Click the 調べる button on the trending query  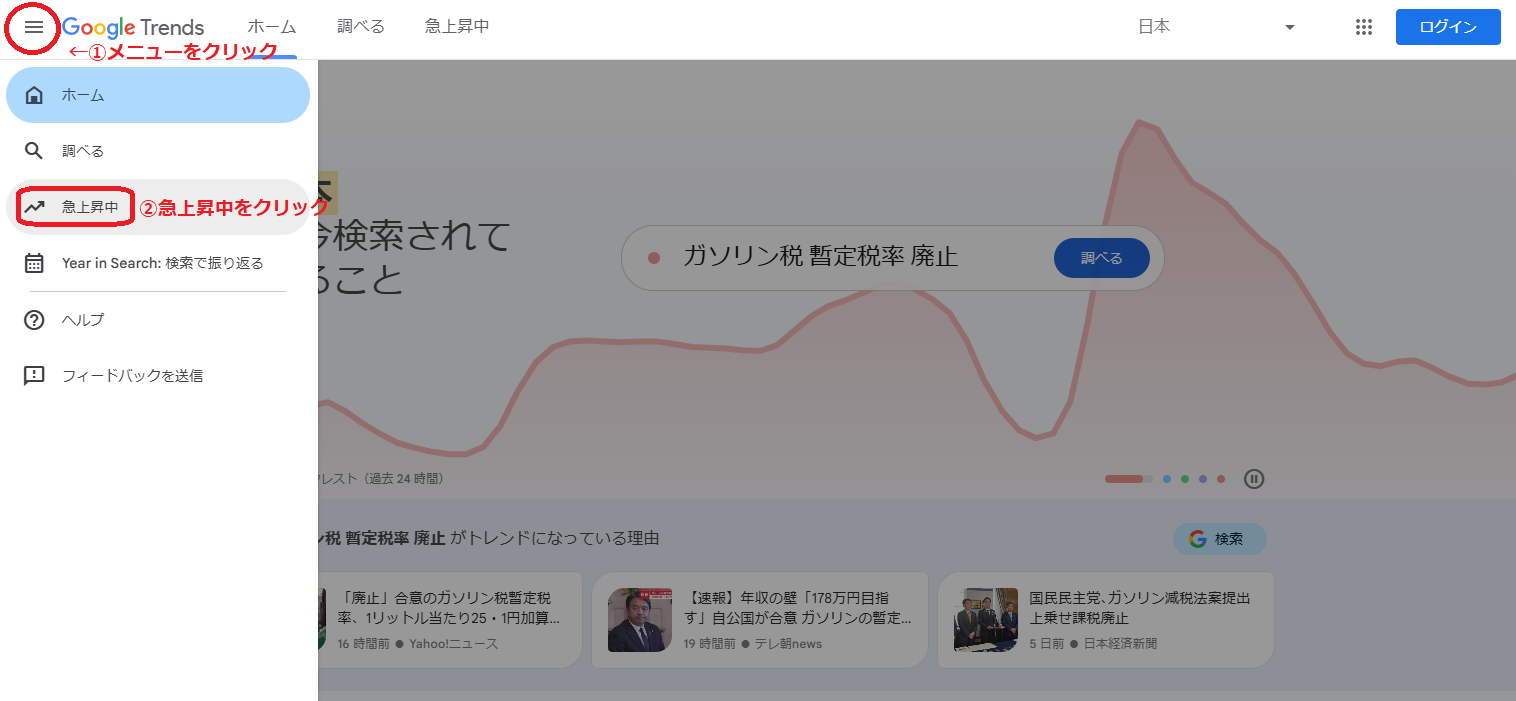(x=1101, y=257)
